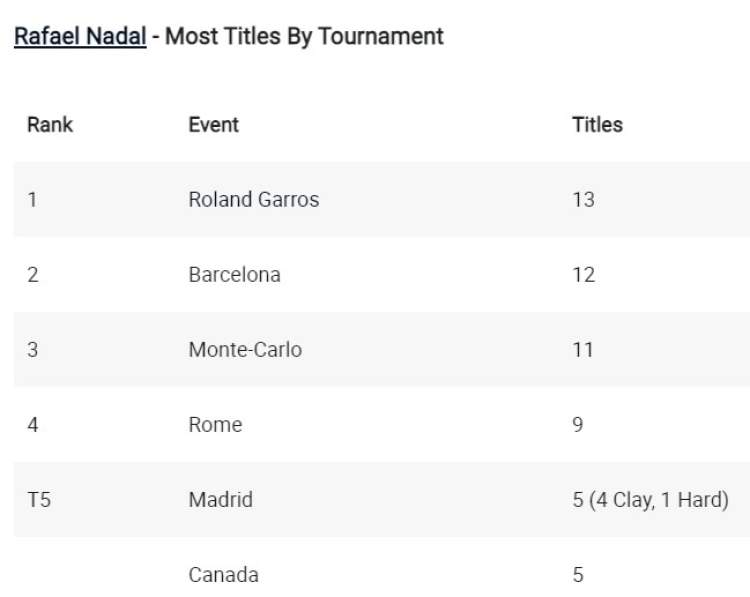Click the Titles column header
Image resolution: width=750 pixels, height=597 pixels.
(x=597, y=125)
